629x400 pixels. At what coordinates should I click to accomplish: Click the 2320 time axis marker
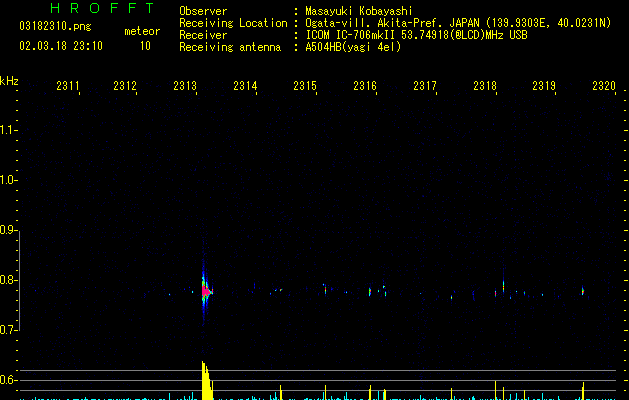click(604, 85)
